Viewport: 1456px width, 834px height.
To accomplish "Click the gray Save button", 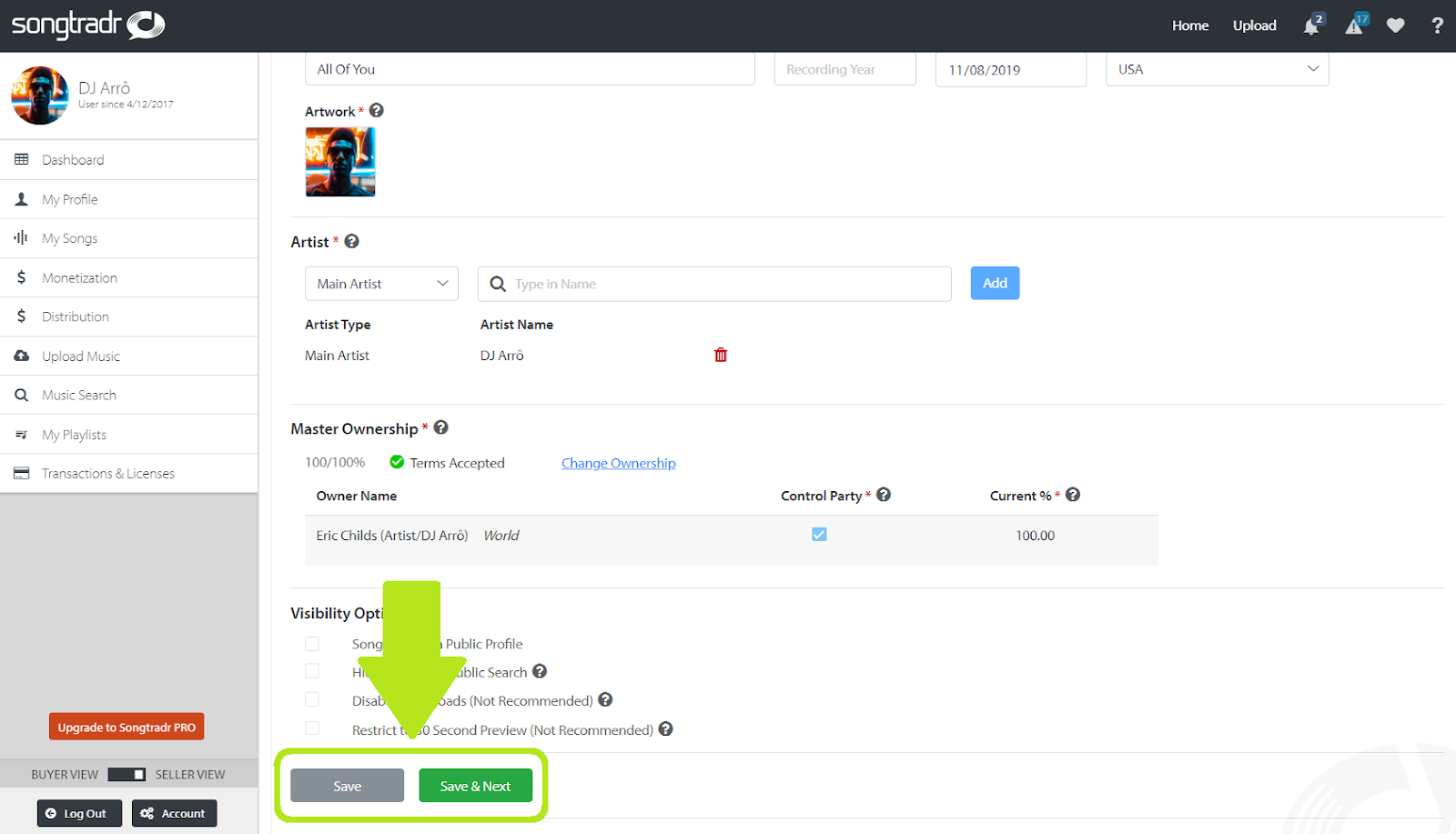I will coord(347,786).
